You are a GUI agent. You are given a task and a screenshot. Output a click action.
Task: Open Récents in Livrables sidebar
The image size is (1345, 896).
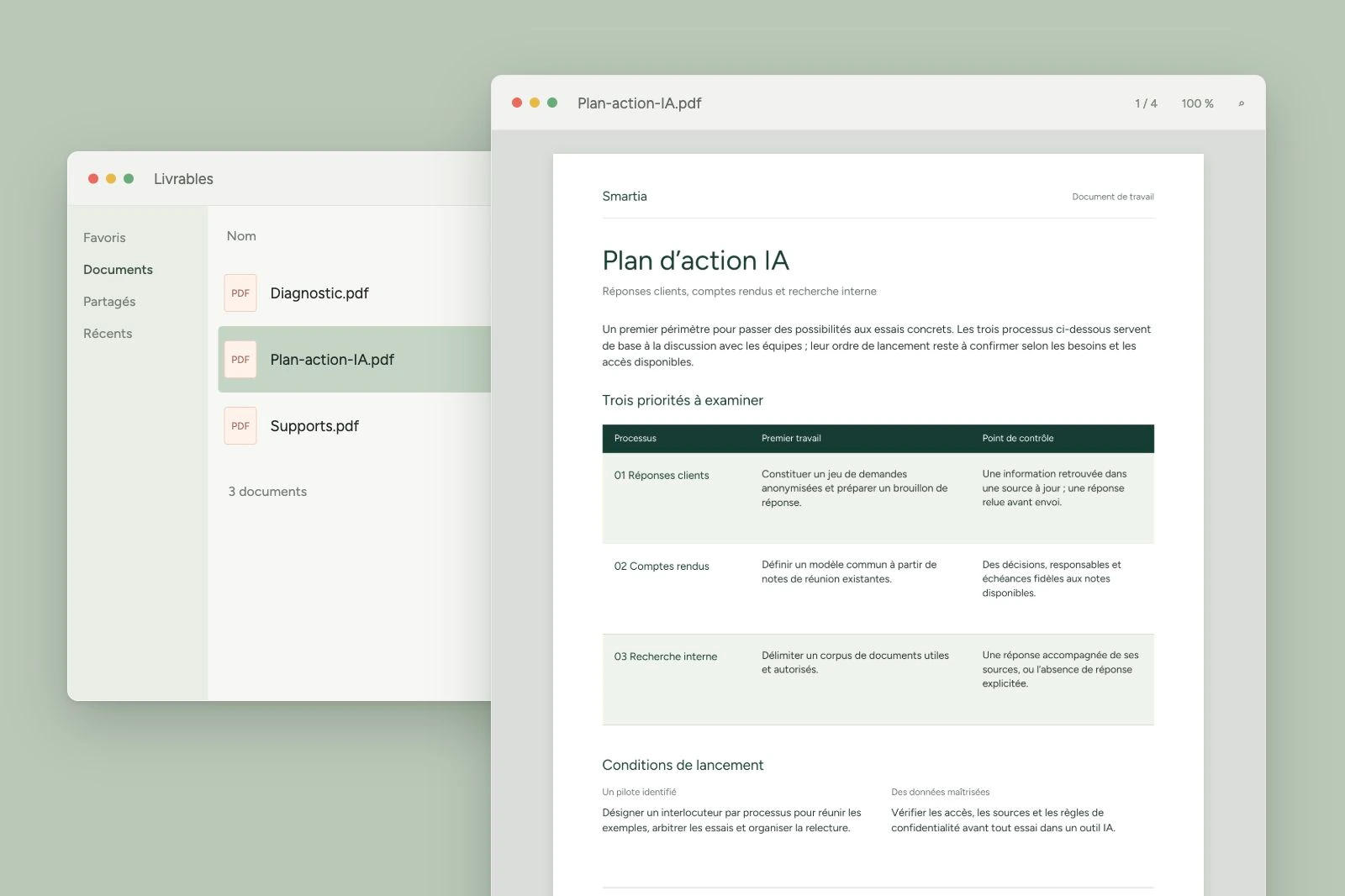pos(108,334)
